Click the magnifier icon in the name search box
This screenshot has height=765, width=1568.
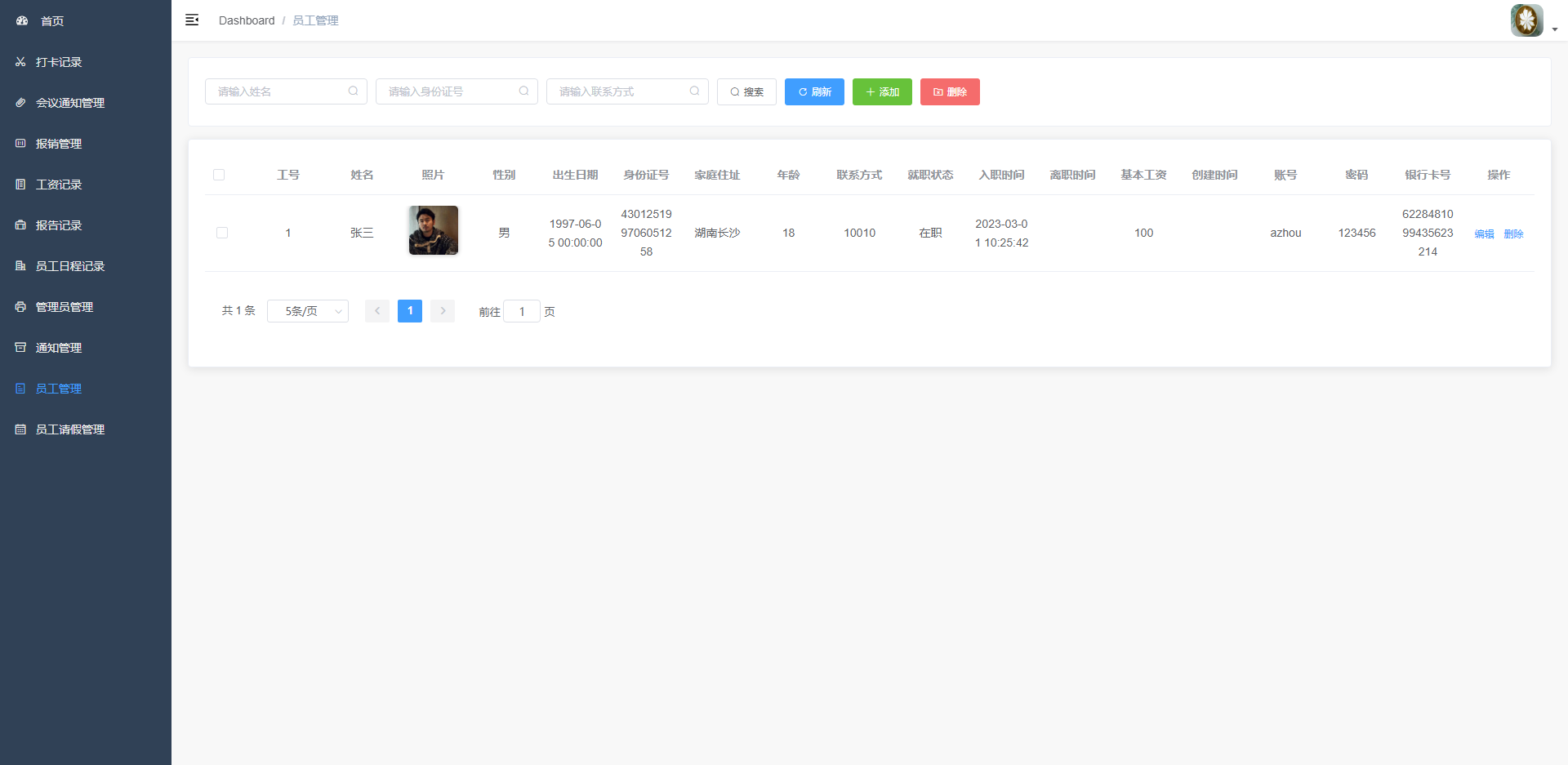point(353,91)
